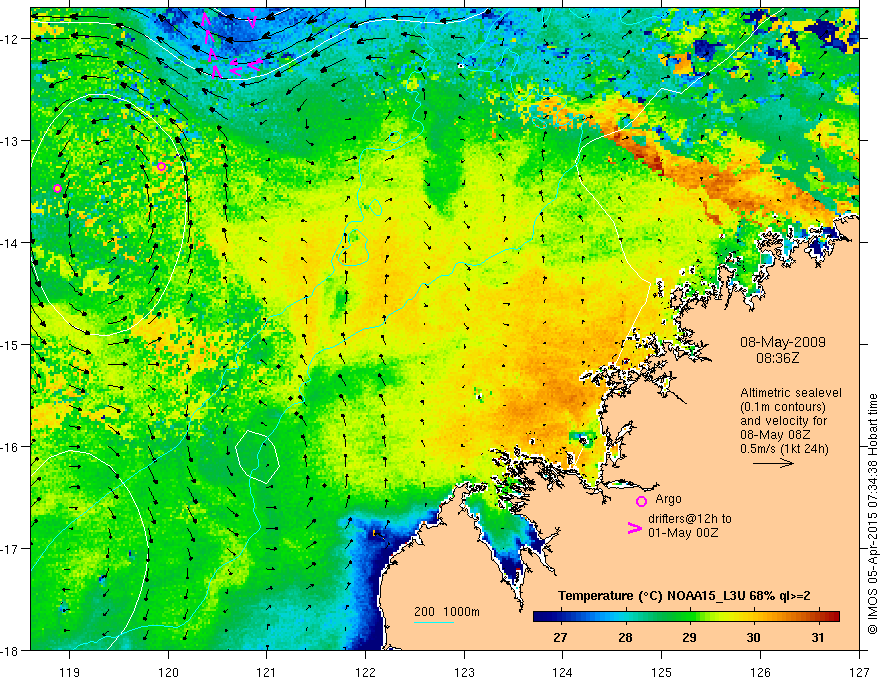The width and height of the screenshot is (880, 680).
Task: Click the latitude axis label -18
Action: coord(10,650)
